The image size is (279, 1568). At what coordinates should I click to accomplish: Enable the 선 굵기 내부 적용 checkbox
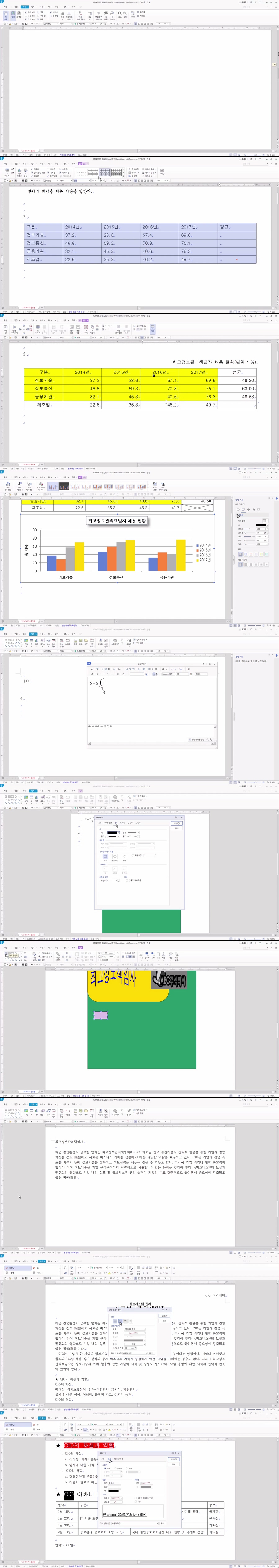127,880
